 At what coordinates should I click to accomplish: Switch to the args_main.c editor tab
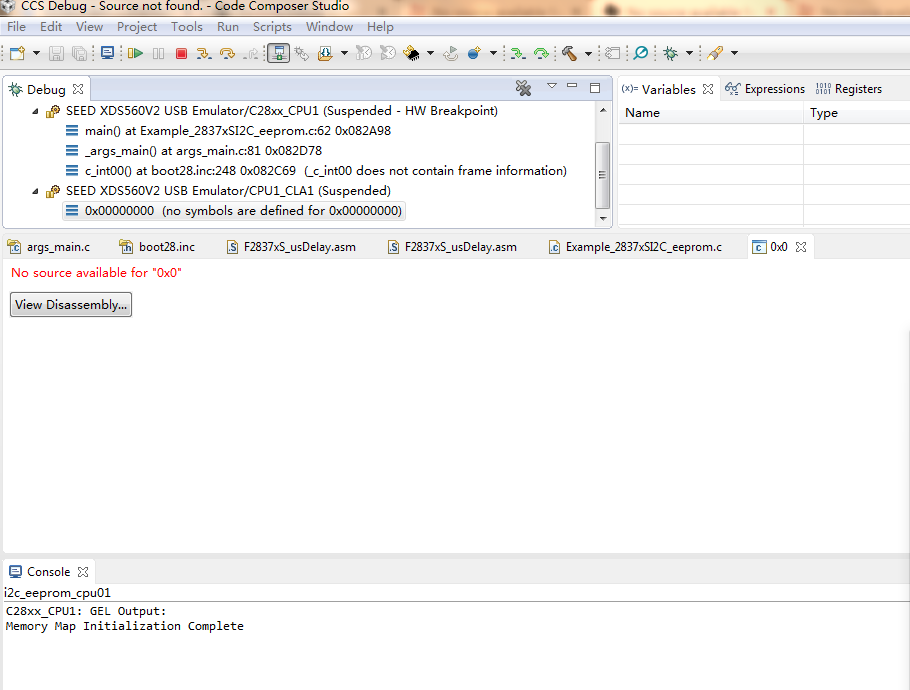point(49,247)
